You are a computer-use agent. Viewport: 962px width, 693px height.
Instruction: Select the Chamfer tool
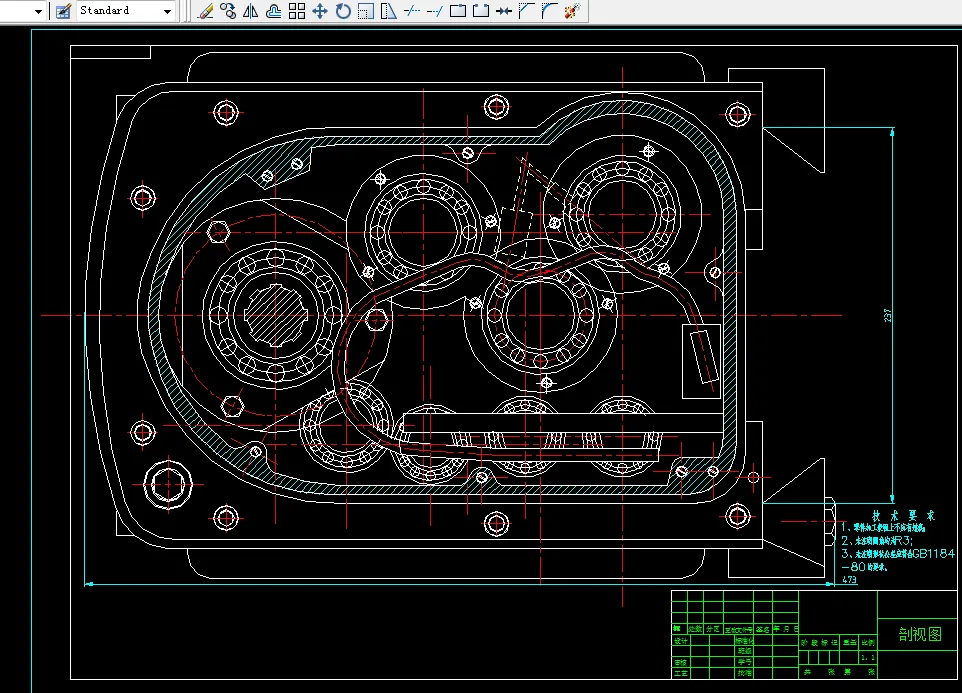[526, 11]
